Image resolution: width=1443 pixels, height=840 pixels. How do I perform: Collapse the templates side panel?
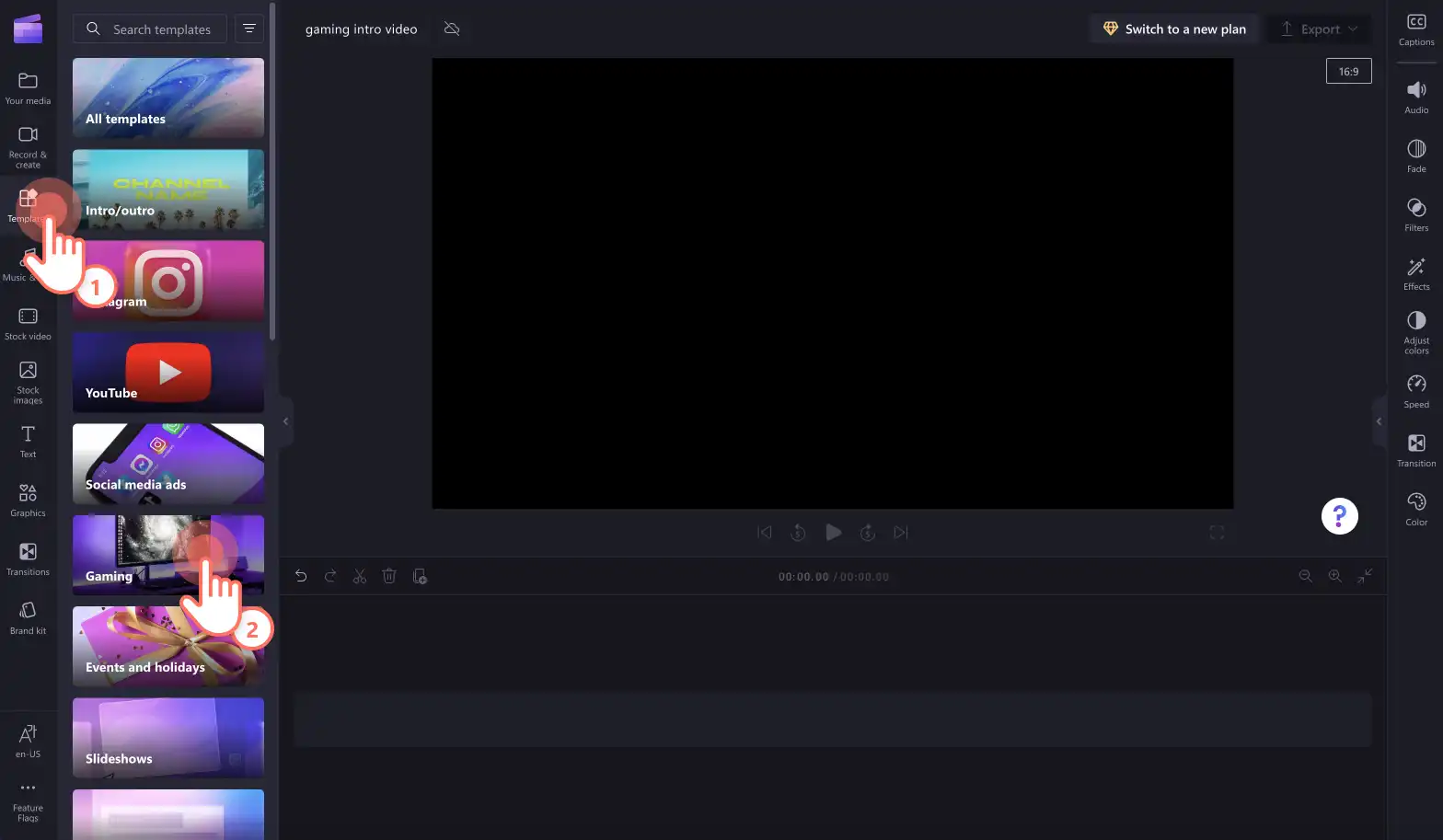tap(285, 421)
